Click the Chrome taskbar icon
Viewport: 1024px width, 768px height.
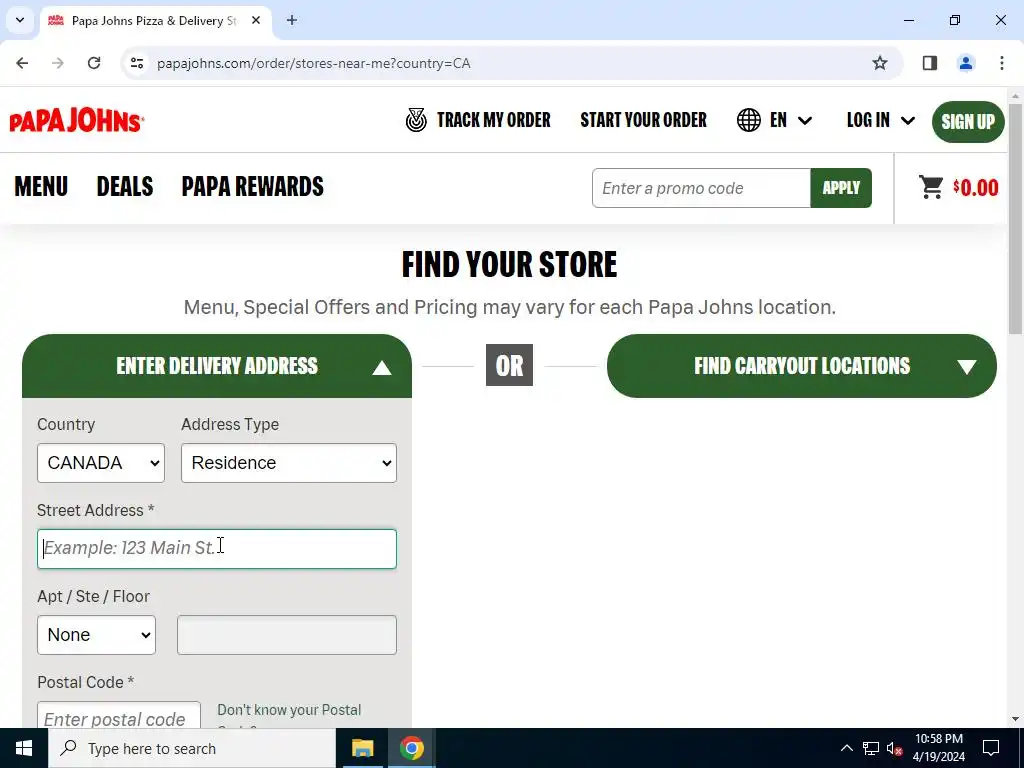411,748
